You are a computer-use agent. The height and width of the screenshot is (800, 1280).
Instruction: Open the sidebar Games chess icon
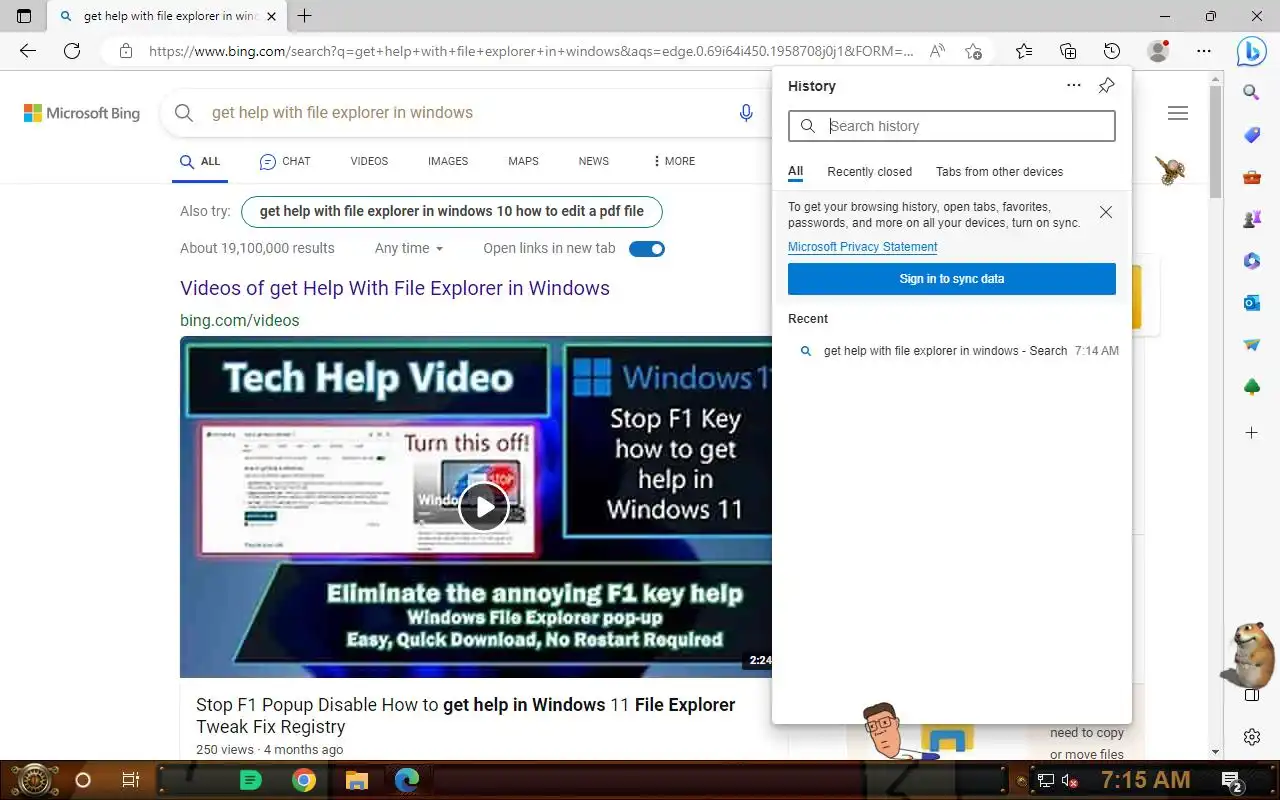(x=1251, y=219)
